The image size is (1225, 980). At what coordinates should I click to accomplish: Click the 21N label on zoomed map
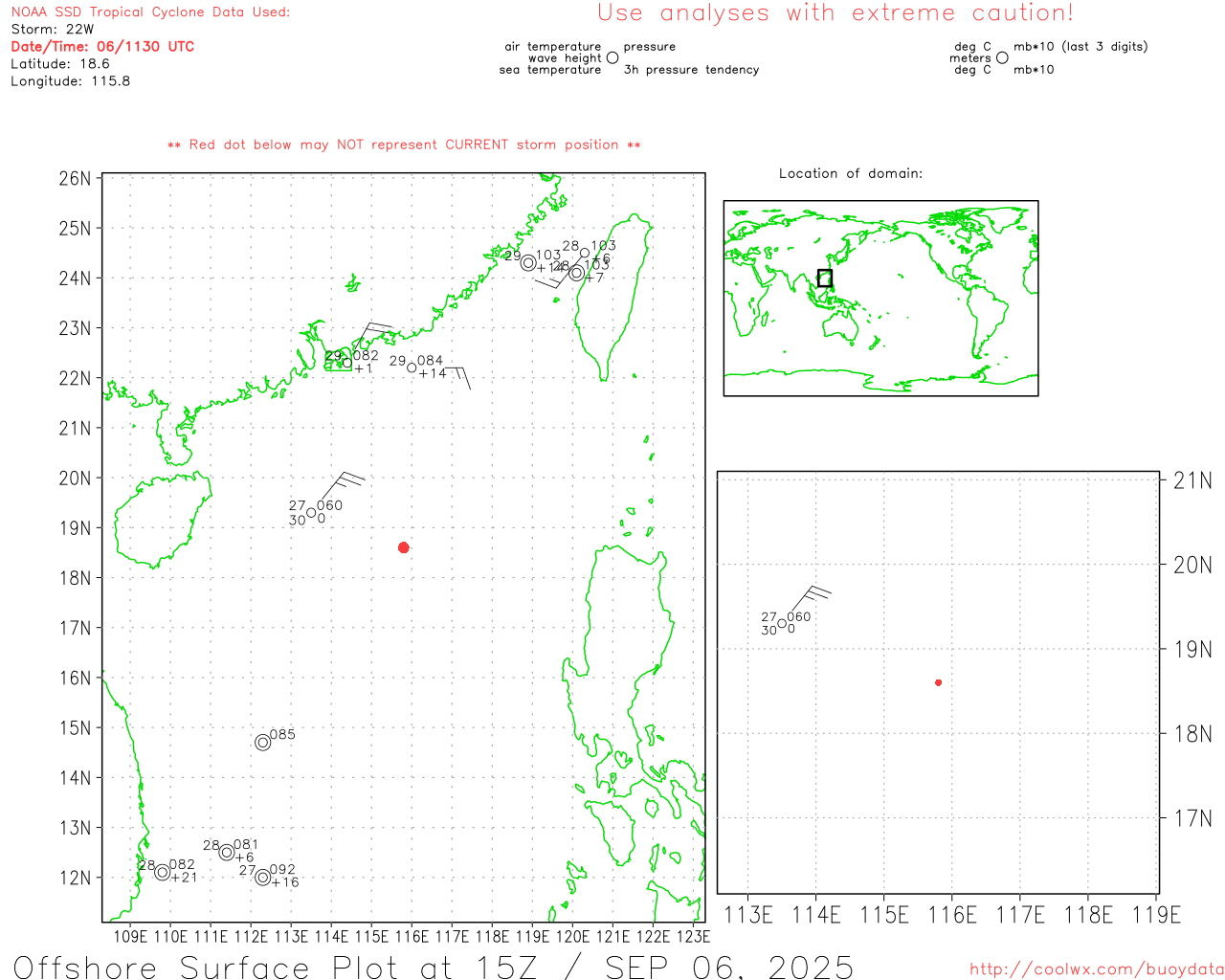pos(1192,480)
